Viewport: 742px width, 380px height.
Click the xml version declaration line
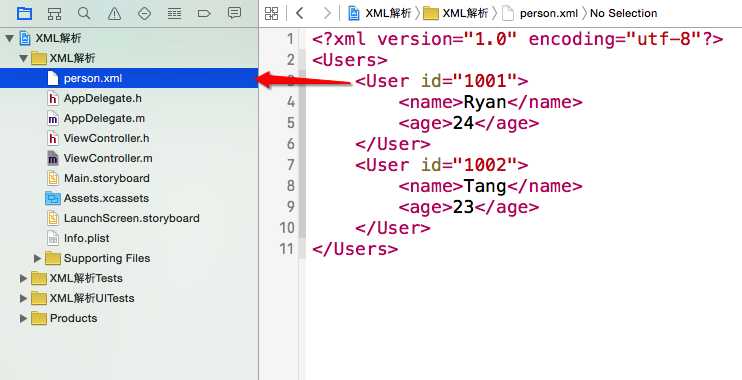click(518, 39)
